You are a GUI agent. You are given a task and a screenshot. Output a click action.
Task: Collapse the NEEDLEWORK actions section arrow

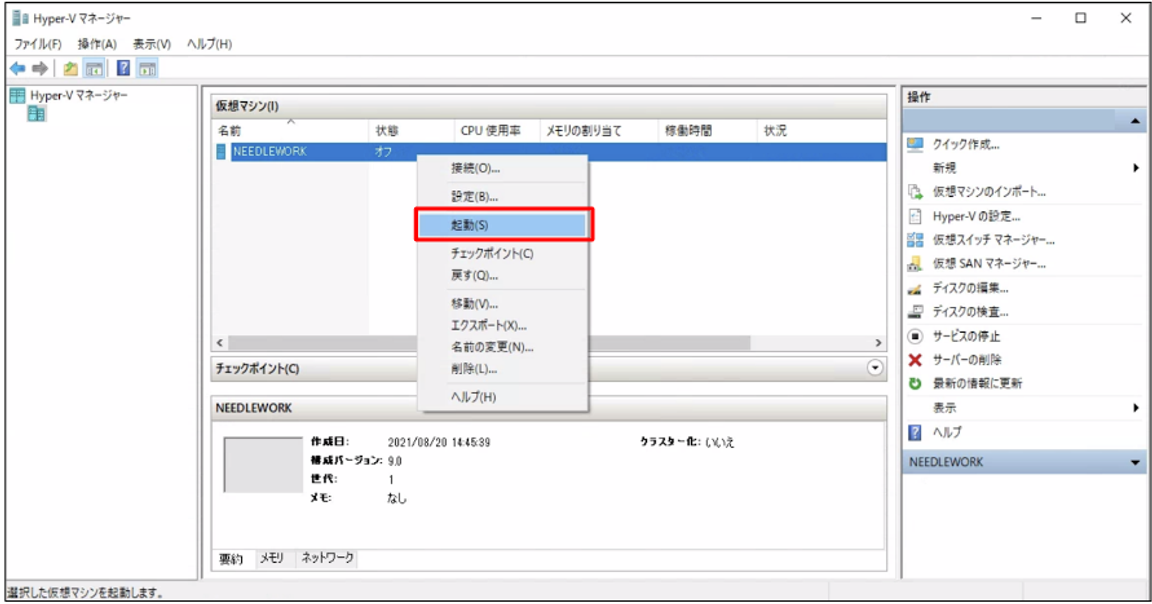(x=1135, y=462)
